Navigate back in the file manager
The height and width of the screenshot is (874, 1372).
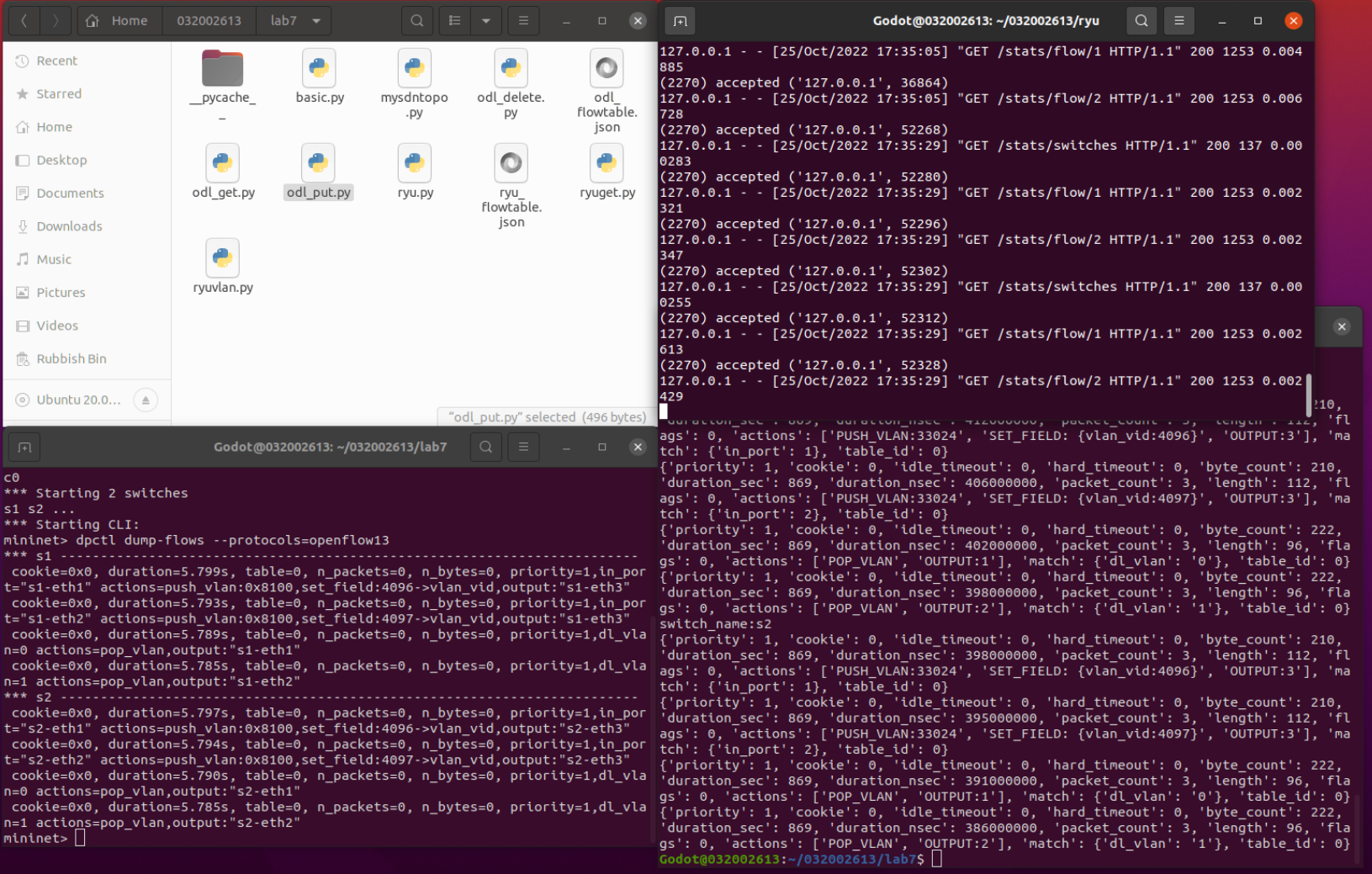(x=24, y=21)
